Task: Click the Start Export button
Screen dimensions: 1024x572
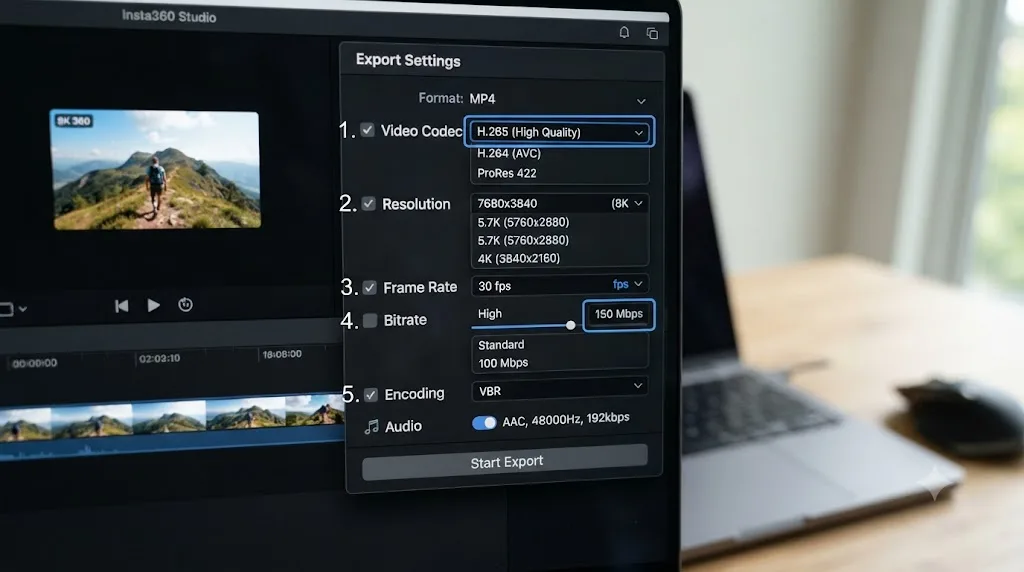Action: tap(505, 462)
